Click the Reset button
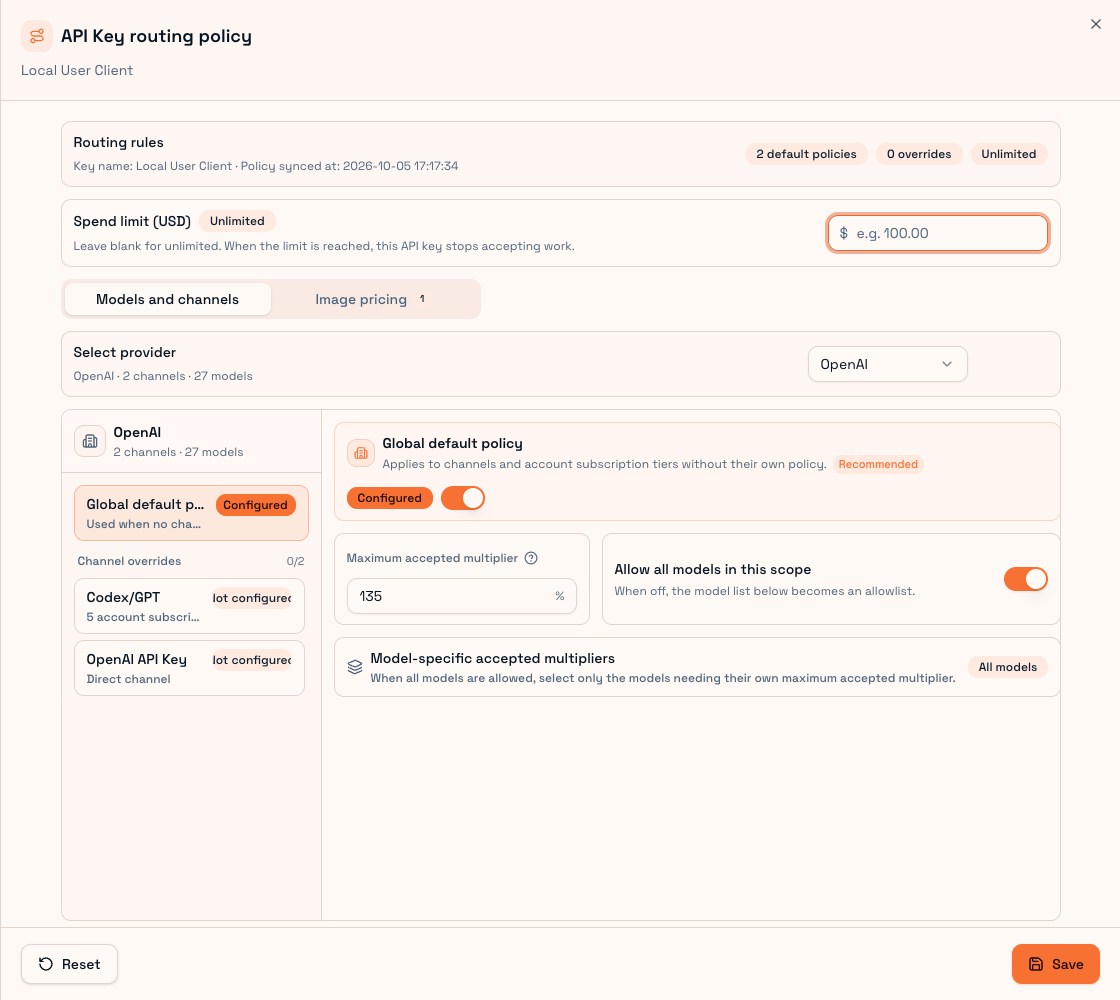This screenshot has height=1000, width=1120. [69, 964]
